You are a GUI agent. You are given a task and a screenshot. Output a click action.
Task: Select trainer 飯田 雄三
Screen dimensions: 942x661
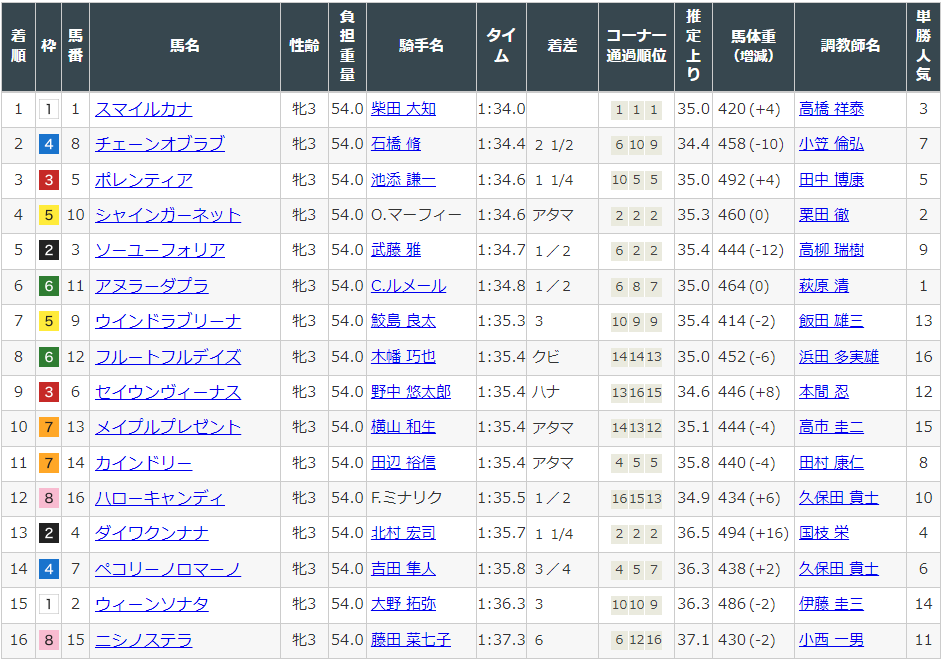tap(831, 321)
